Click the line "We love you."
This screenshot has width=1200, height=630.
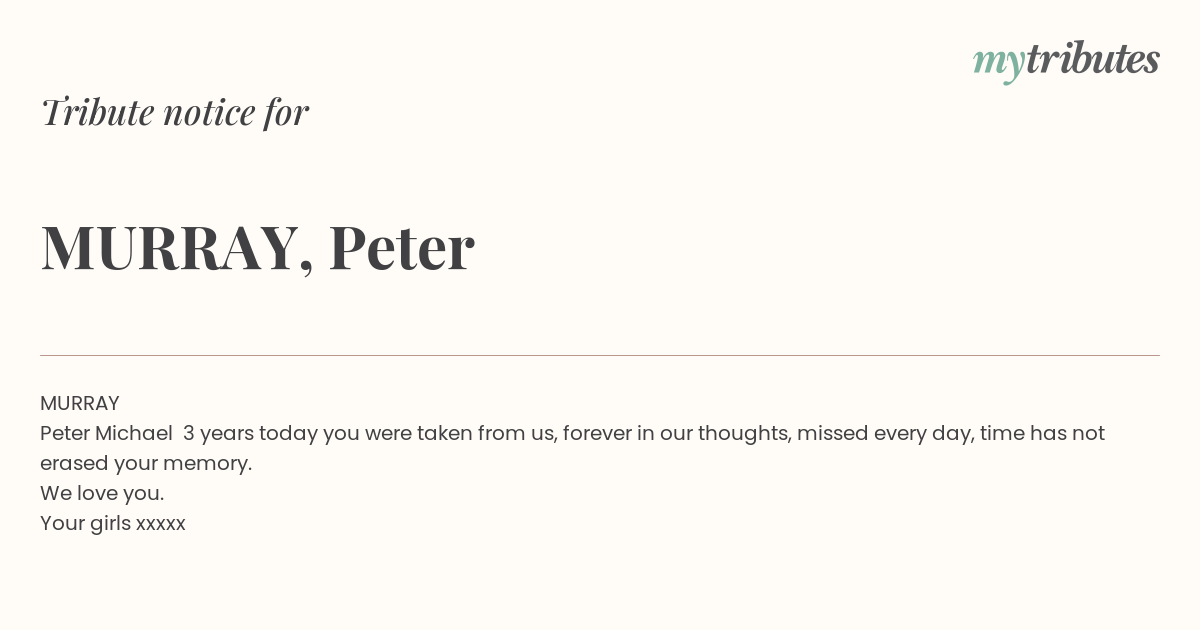pos(102,493)
